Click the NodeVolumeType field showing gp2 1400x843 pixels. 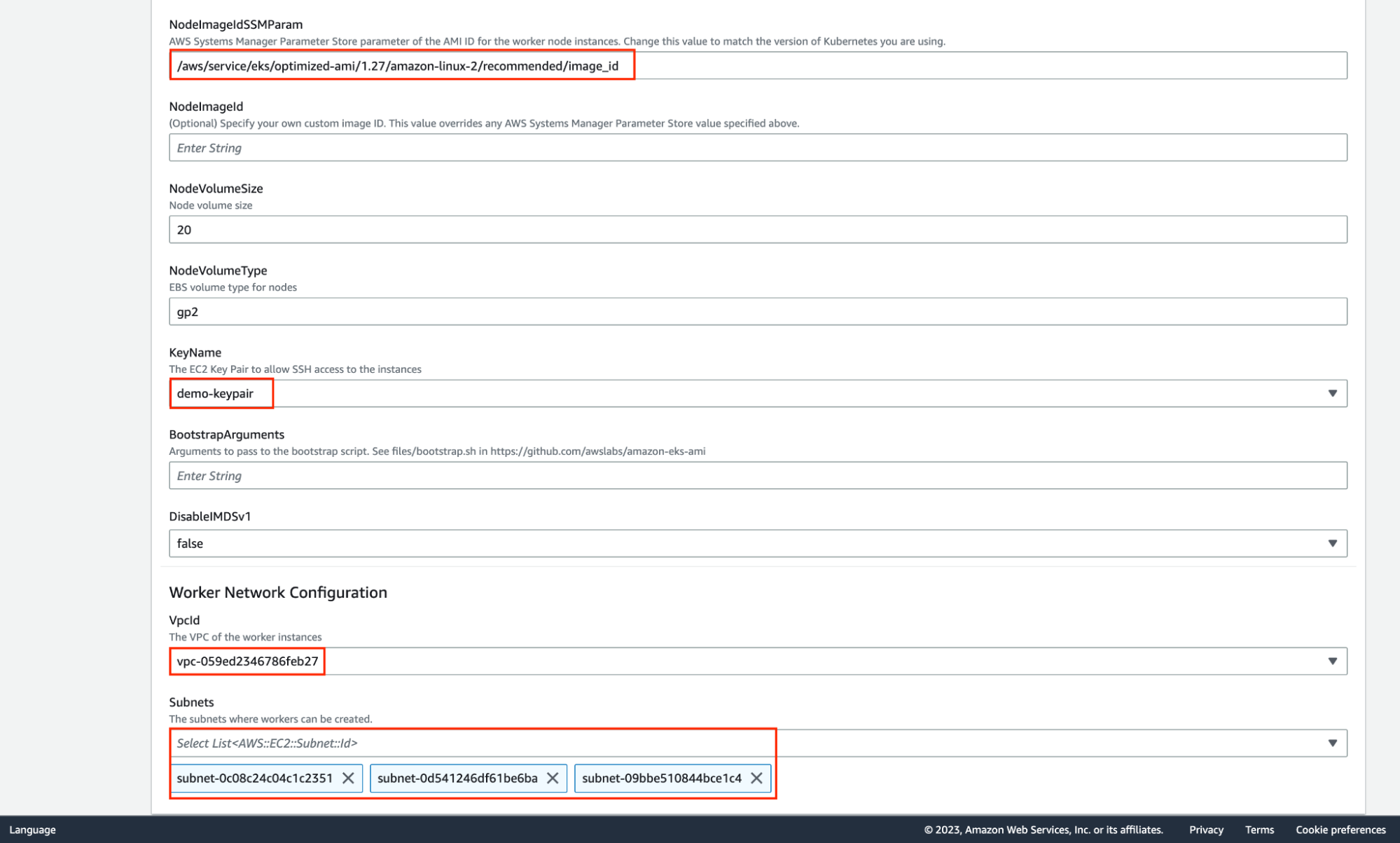(756, 312)
